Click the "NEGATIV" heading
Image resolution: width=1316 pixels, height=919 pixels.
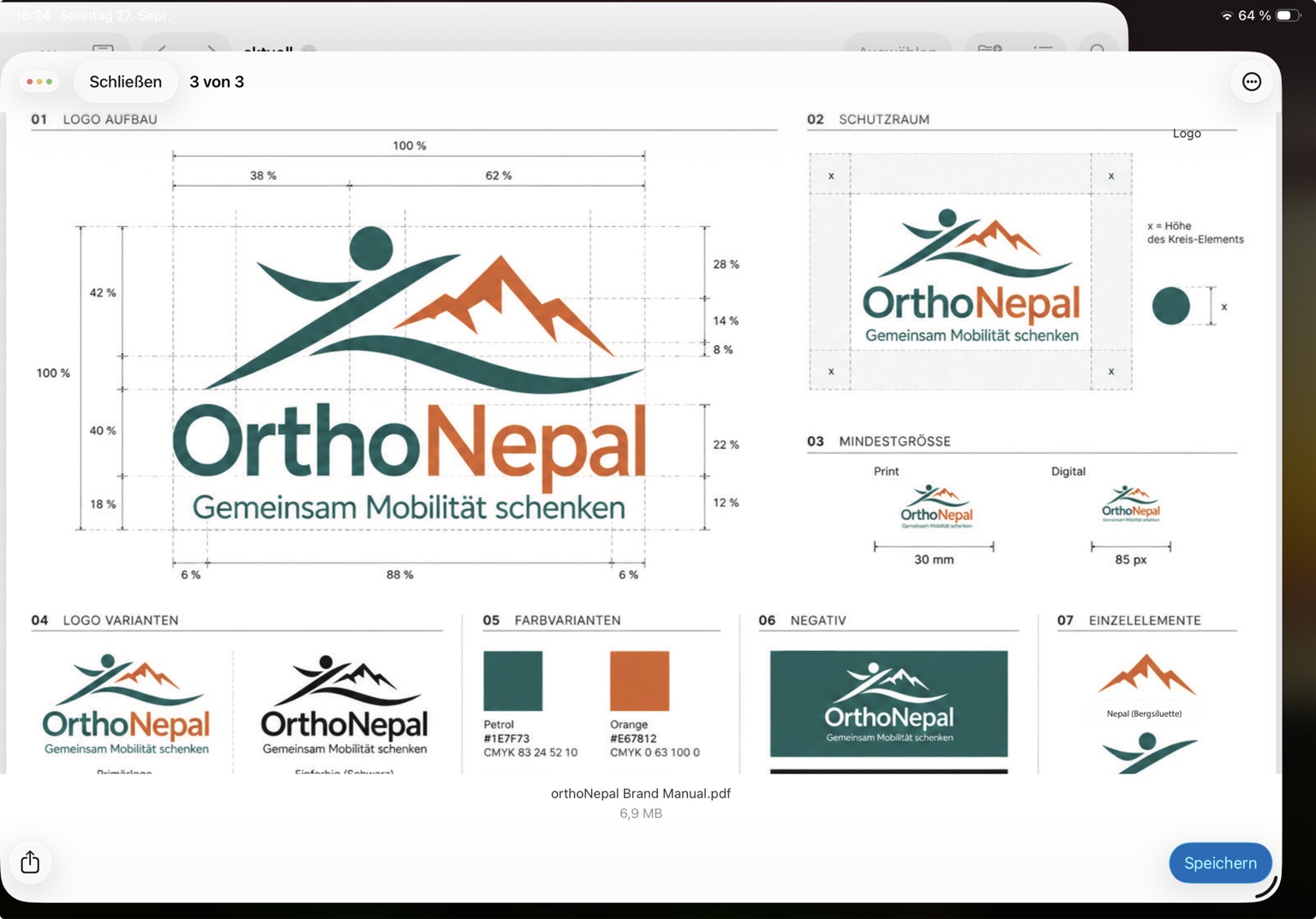click(817, 620)
